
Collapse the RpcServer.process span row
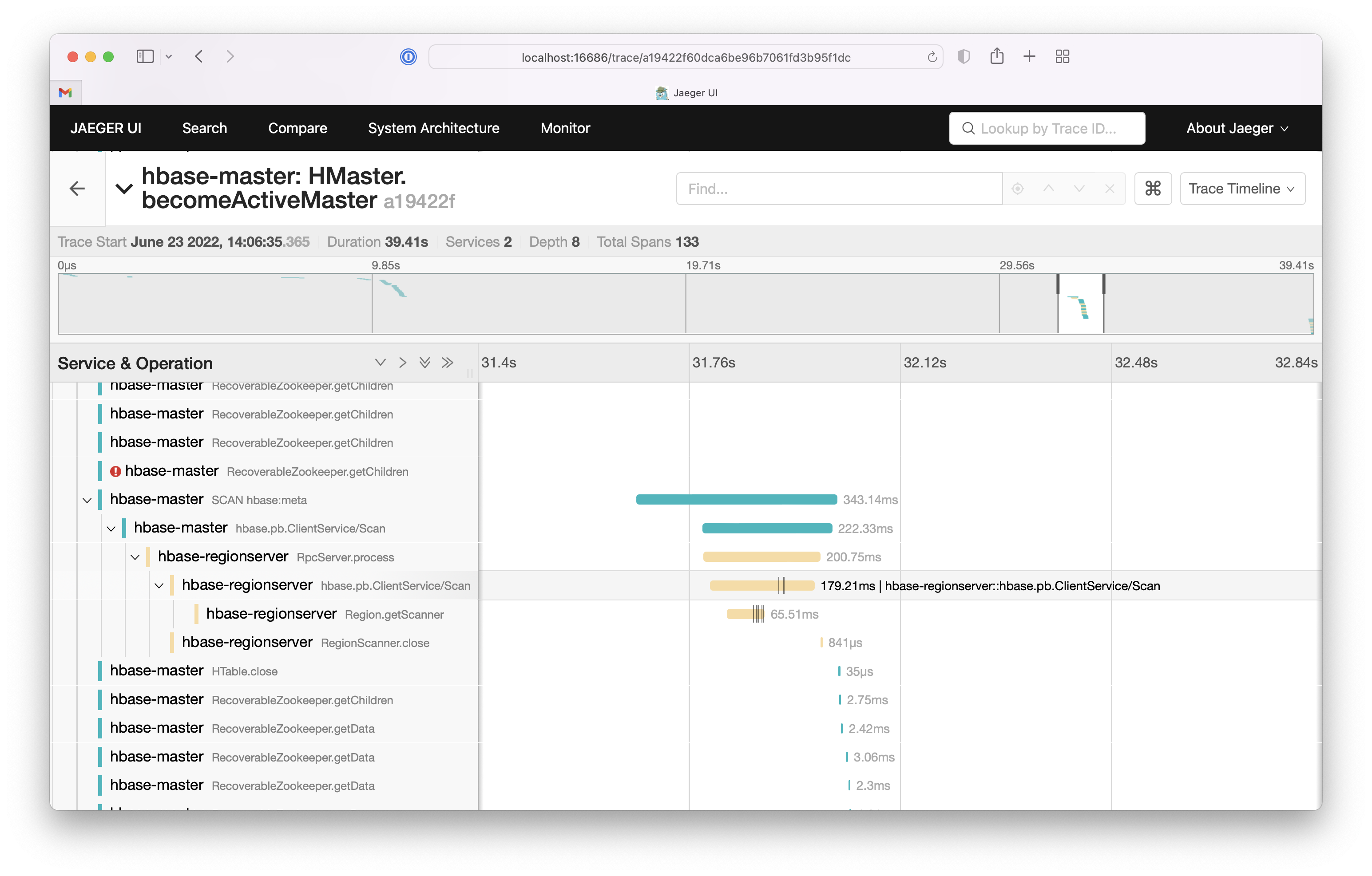click(x=135, y=557)
